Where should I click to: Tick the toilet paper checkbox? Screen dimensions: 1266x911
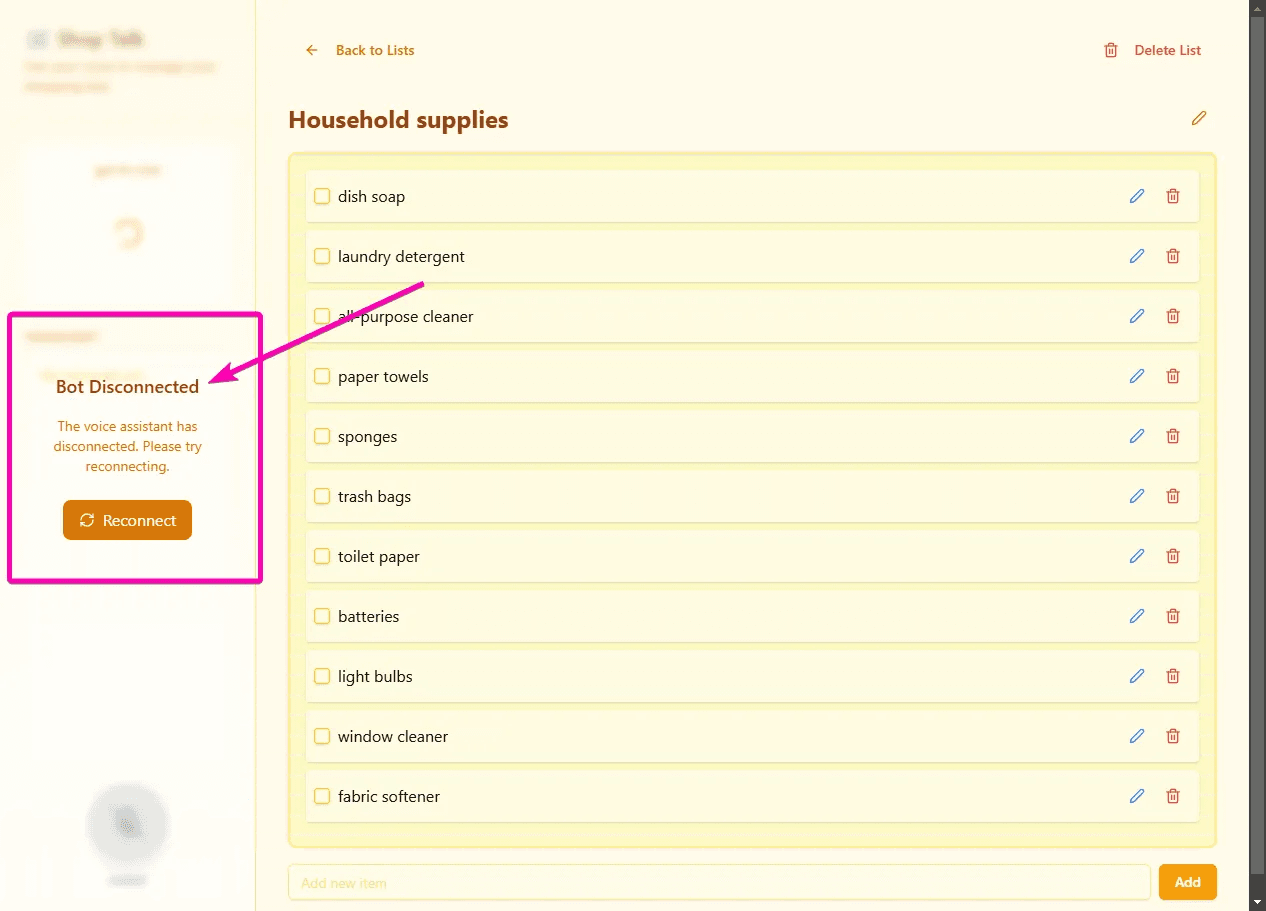(x=322, y=556)
